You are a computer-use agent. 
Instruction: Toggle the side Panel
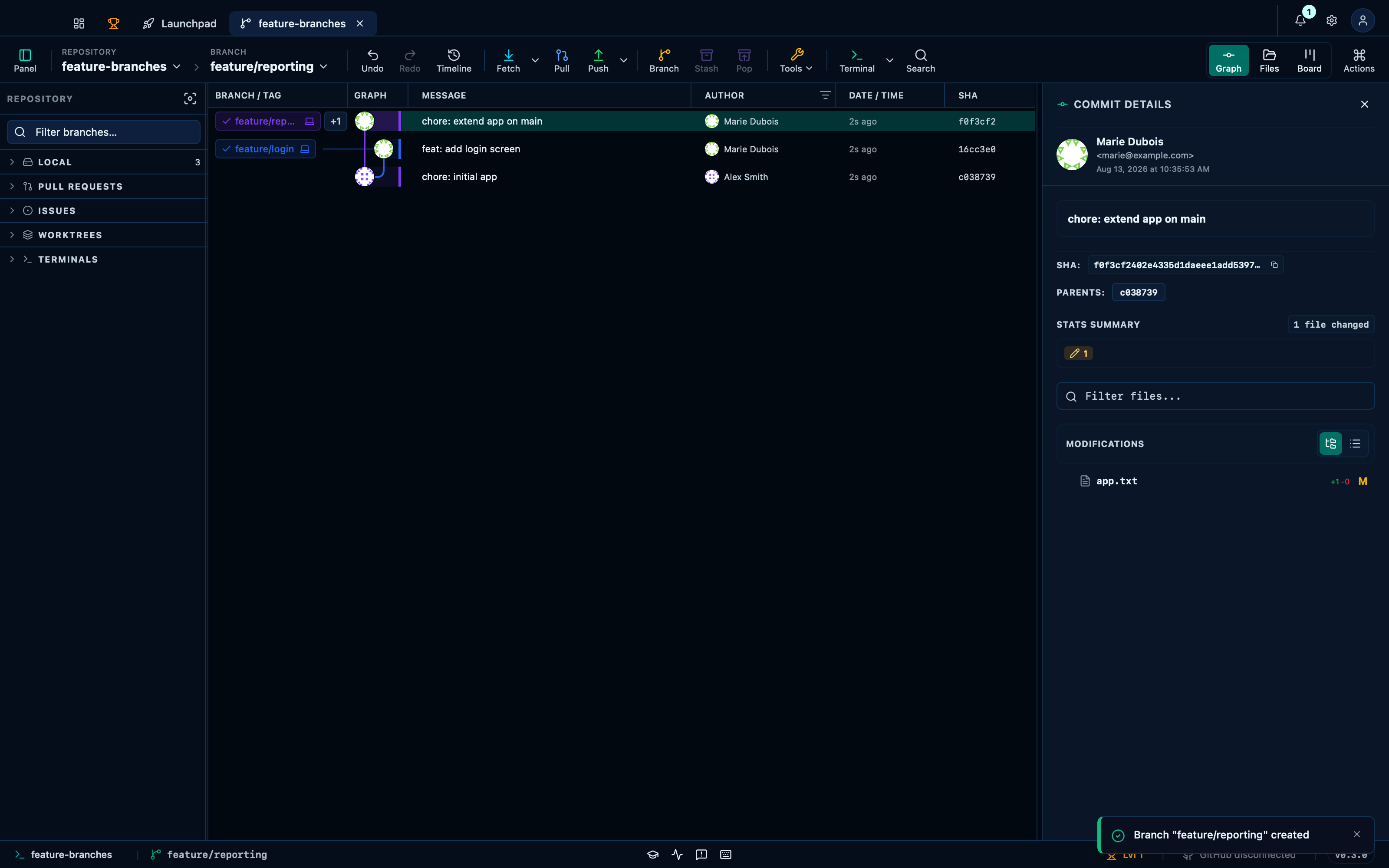pyautogui.click(x=25, y=60)
